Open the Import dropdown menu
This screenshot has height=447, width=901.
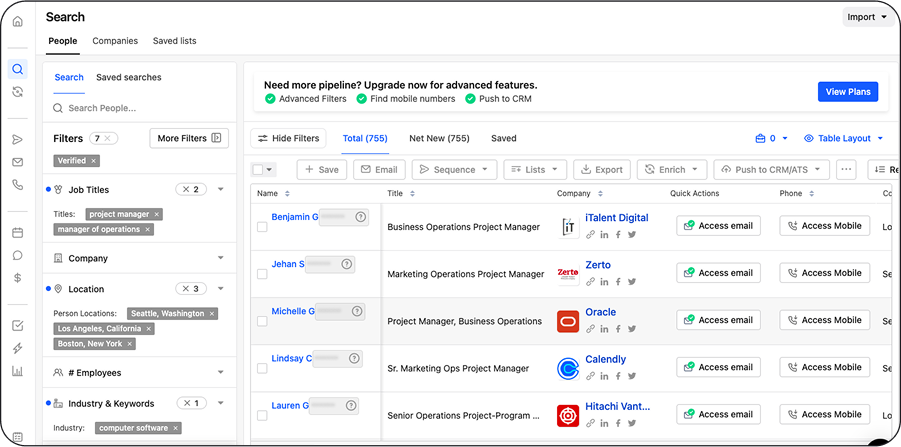(x=866, y=17)
